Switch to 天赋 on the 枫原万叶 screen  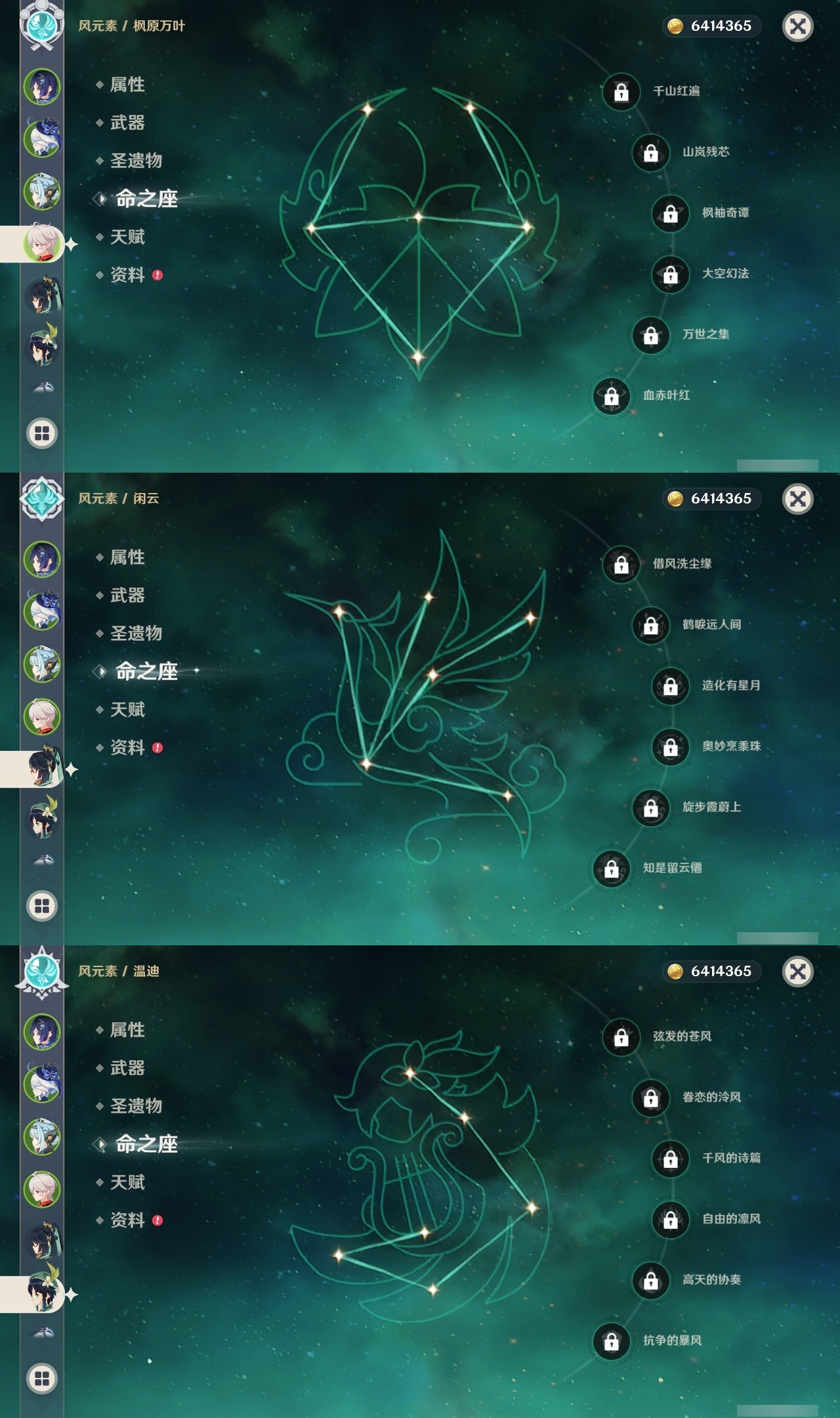(x=127, y=237)
